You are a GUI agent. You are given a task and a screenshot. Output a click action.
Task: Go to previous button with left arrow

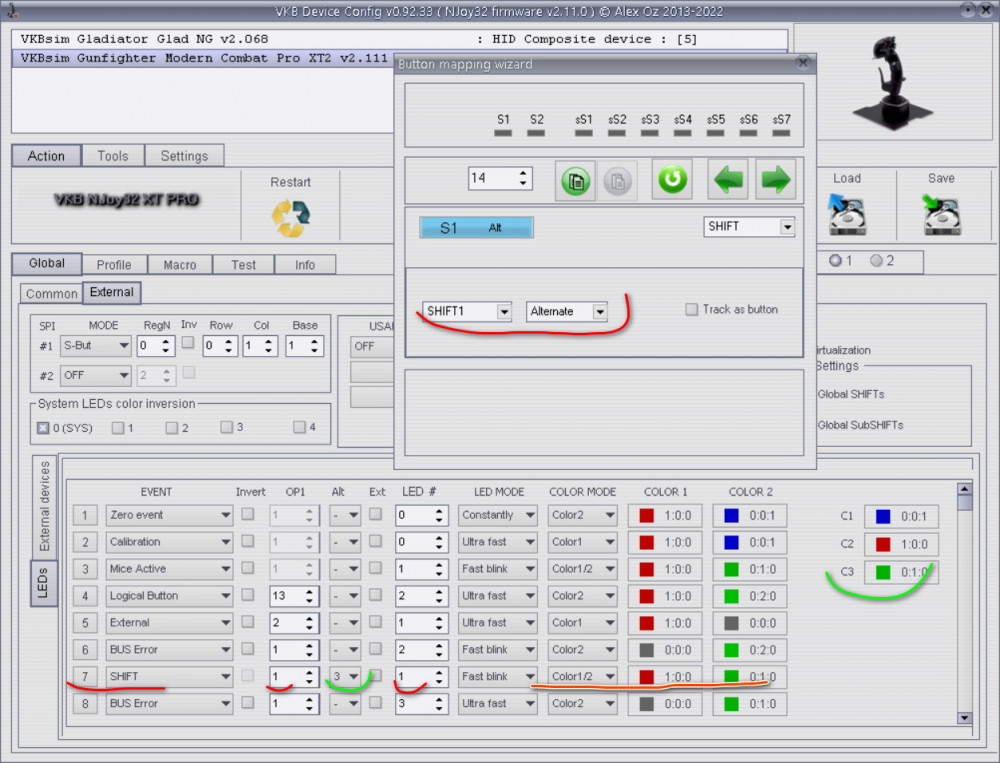[728, 180]
